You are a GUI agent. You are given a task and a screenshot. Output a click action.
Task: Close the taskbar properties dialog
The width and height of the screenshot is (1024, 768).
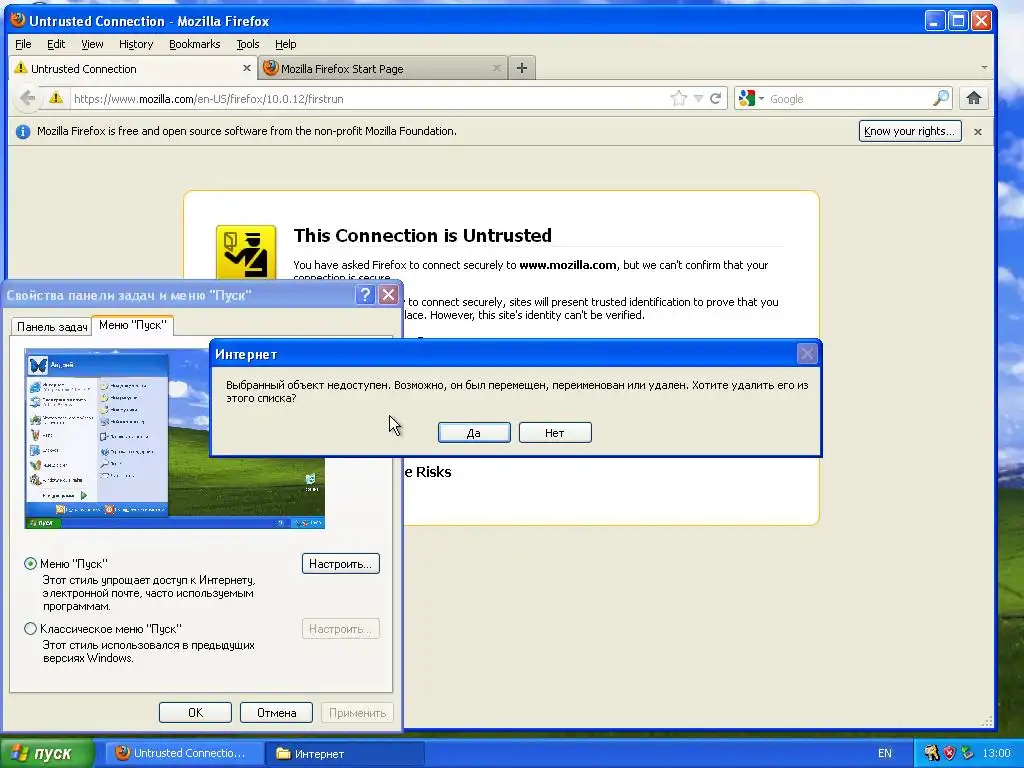tap(389, 295)
